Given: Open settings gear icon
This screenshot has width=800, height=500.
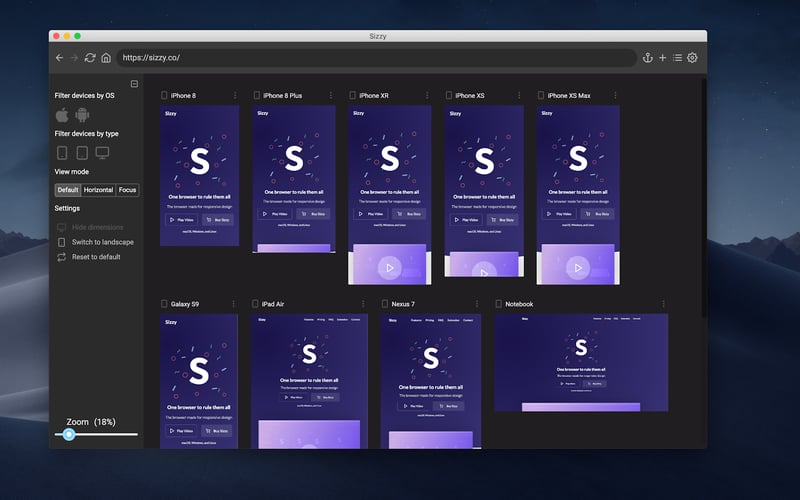Looking at the screenshot, I should tap(692, 58).
